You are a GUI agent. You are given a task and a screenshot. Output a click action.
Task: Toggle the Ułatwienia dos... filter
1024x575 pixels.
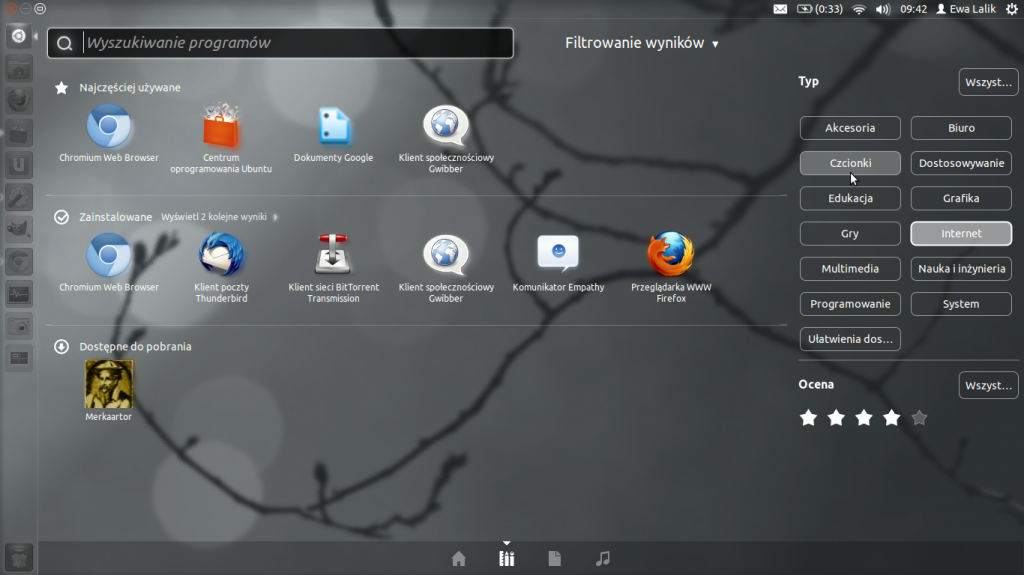click(850, 340)
